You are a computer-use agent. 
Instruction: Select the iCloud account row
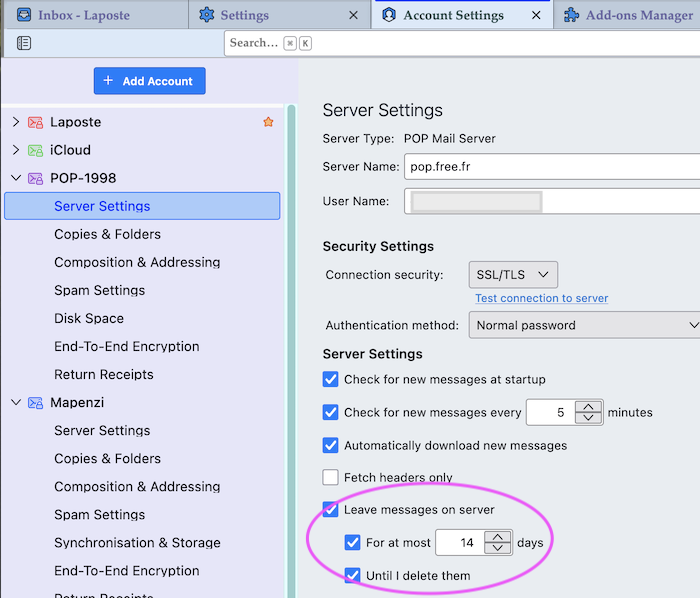coord(142,150)
